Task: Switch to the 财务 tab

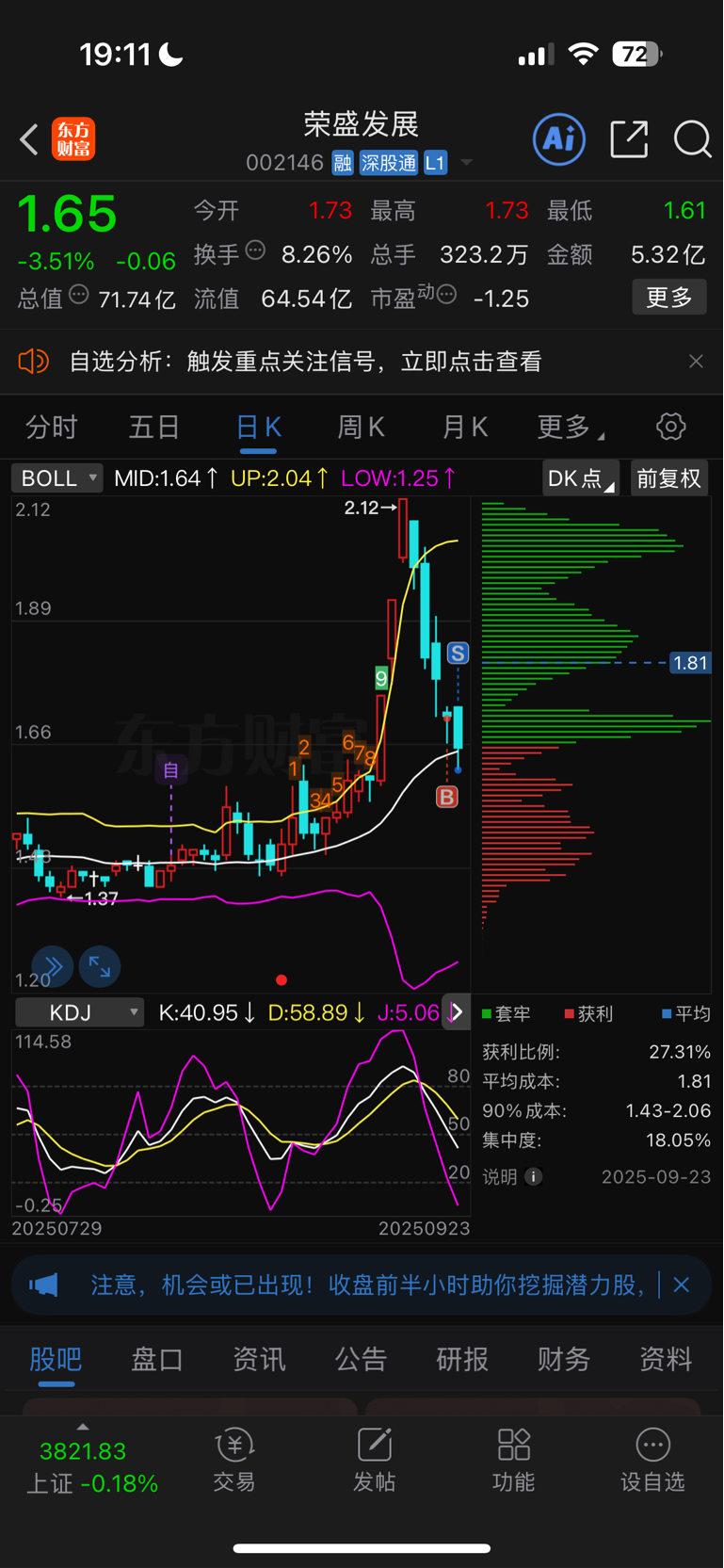Action: (564, 1359)
